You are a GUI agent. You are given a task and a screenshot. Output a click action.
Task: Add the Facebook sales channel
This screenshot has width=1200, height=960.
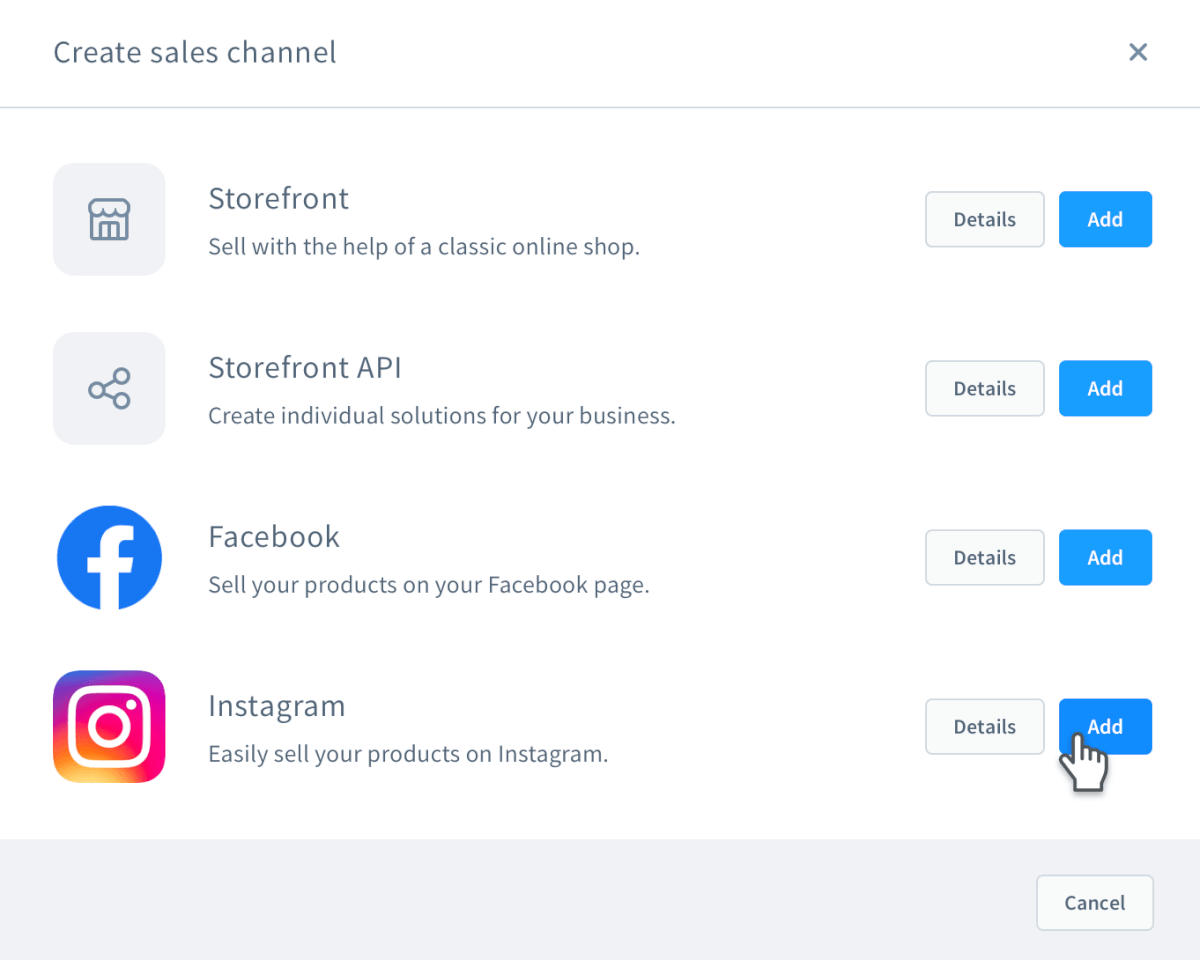(1105, 557)
